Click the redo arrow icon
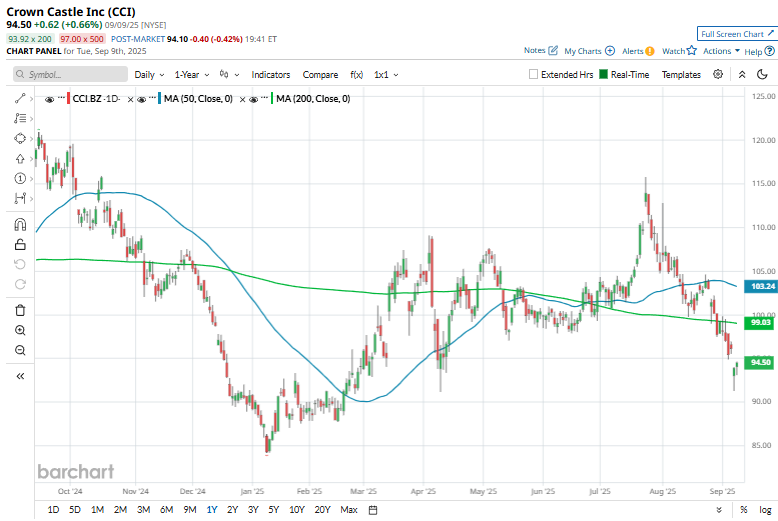Image resolution: width=778 pixels, height=521 pixels. (20, 284)
